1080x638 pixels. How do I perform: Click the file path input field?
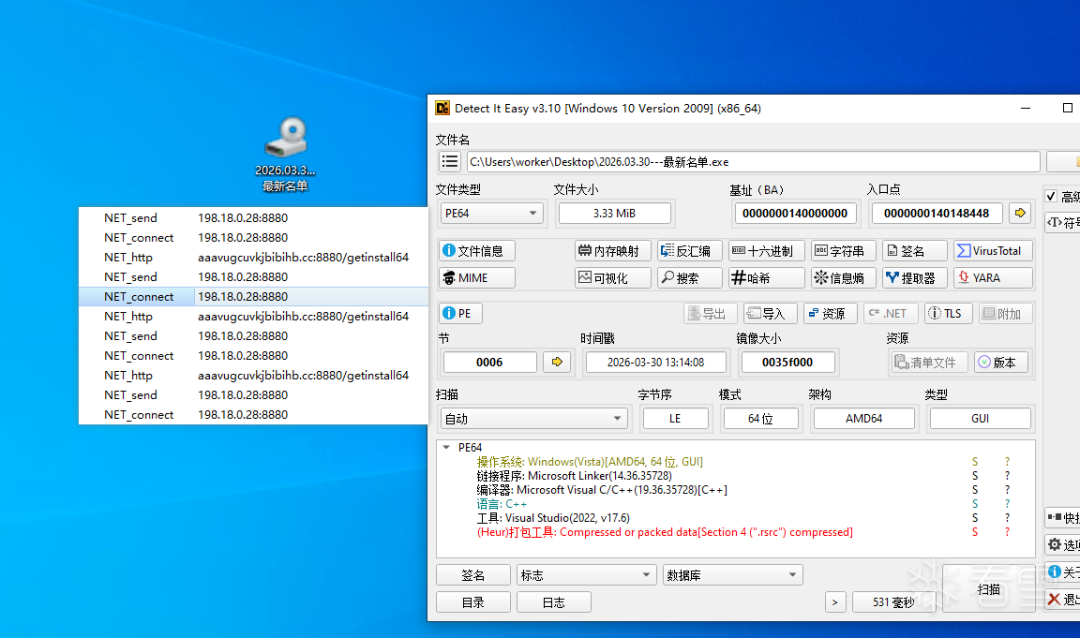753,162
